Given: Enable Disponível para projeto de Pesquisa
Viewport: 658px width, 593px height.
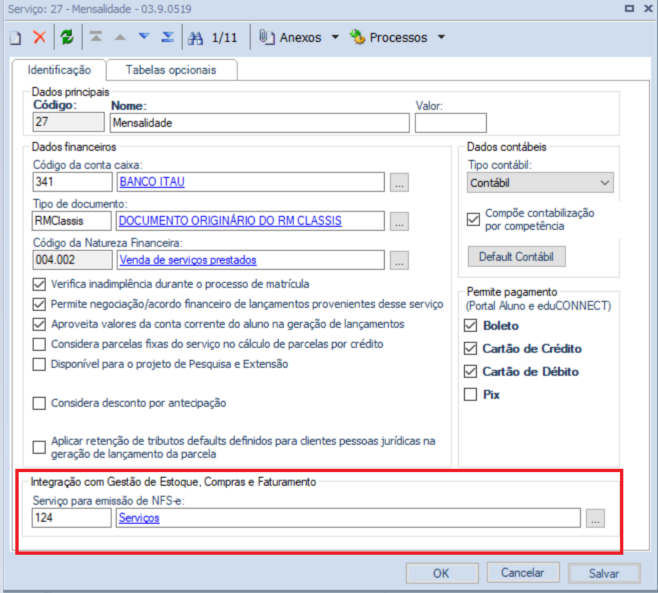Looking at the screenshot, I should [39, 364].
